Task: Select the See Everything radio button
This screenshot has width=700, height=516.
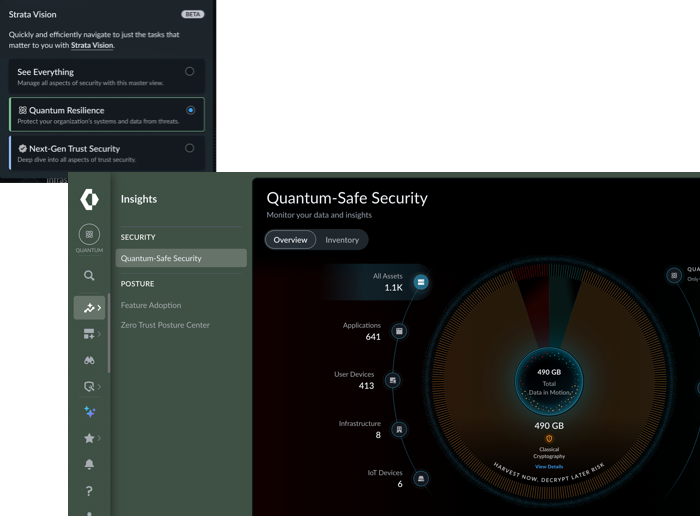Action: pyautogui.click(x=189, y=72)
